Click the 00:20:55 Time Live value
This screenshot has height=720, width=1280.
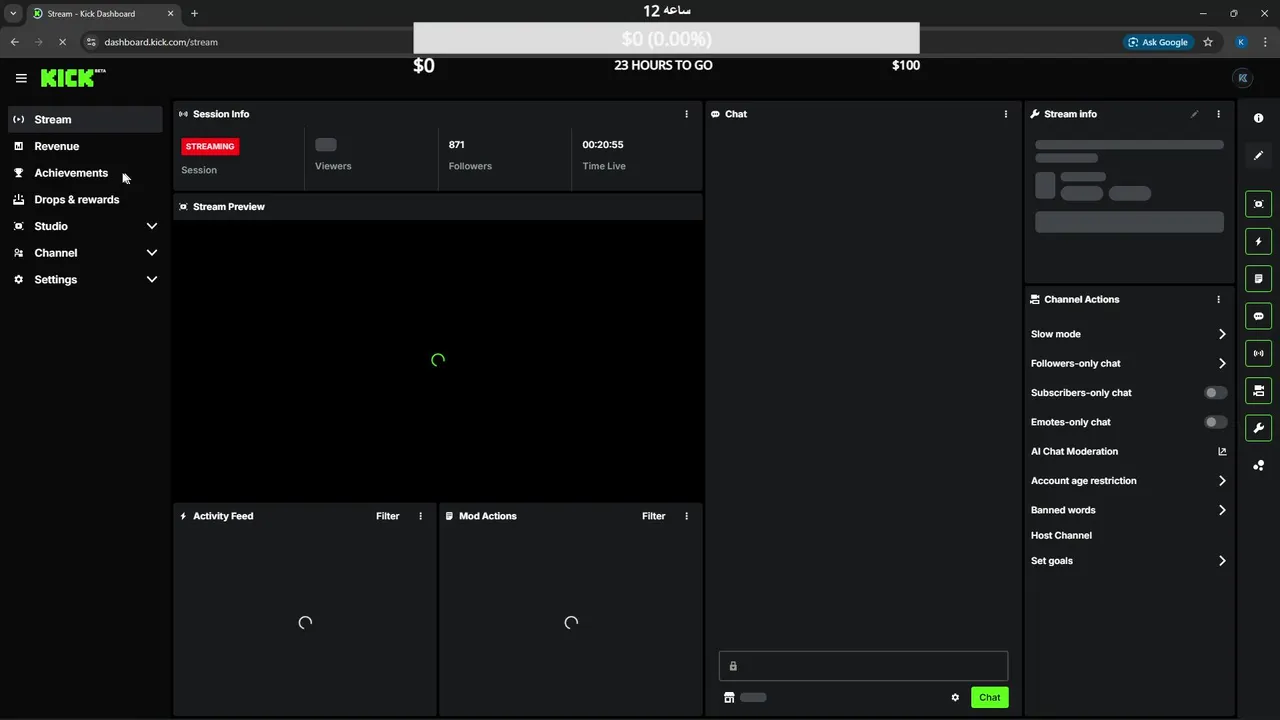click(x=603, y=145)
